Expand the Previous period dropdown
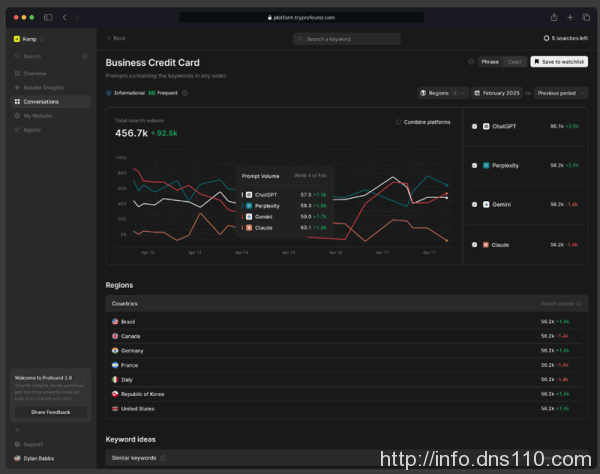 (x=560, y=93)
